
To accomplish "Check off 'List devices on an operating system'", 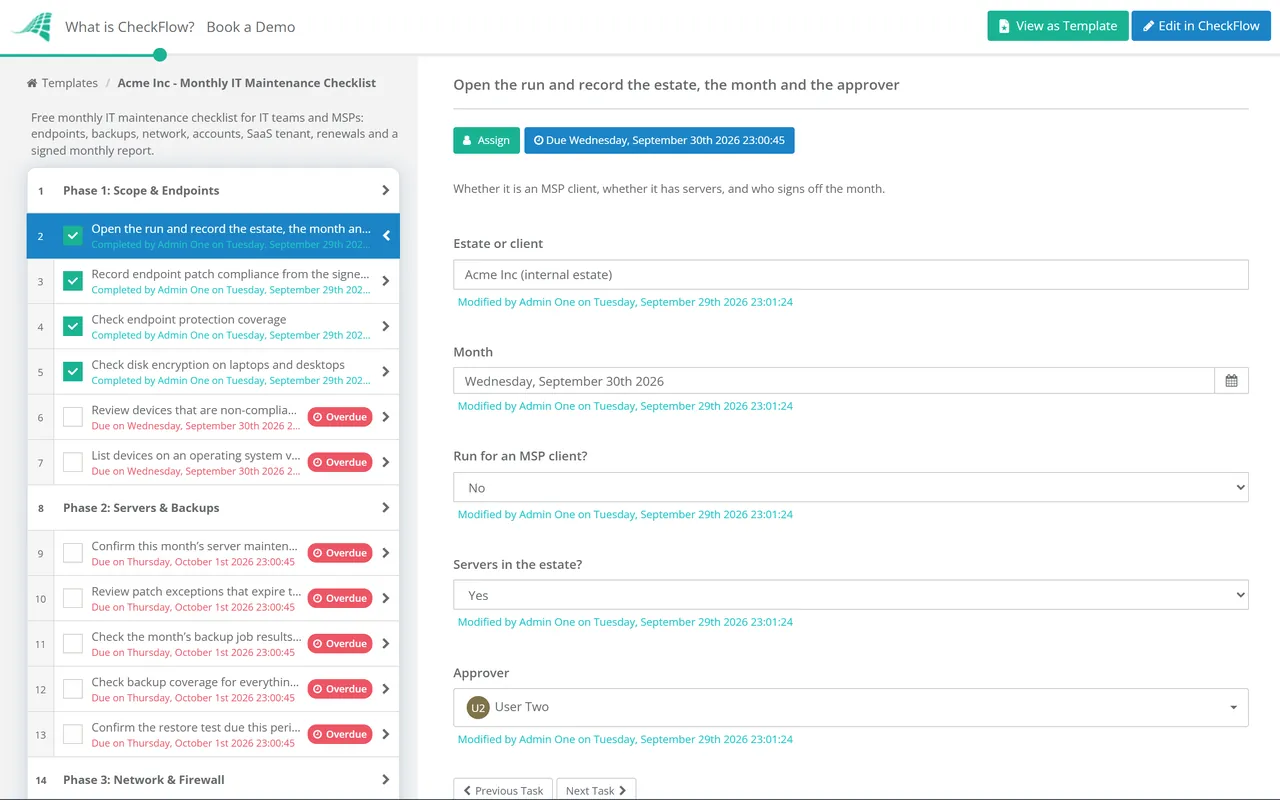I will tap(73, 462).
